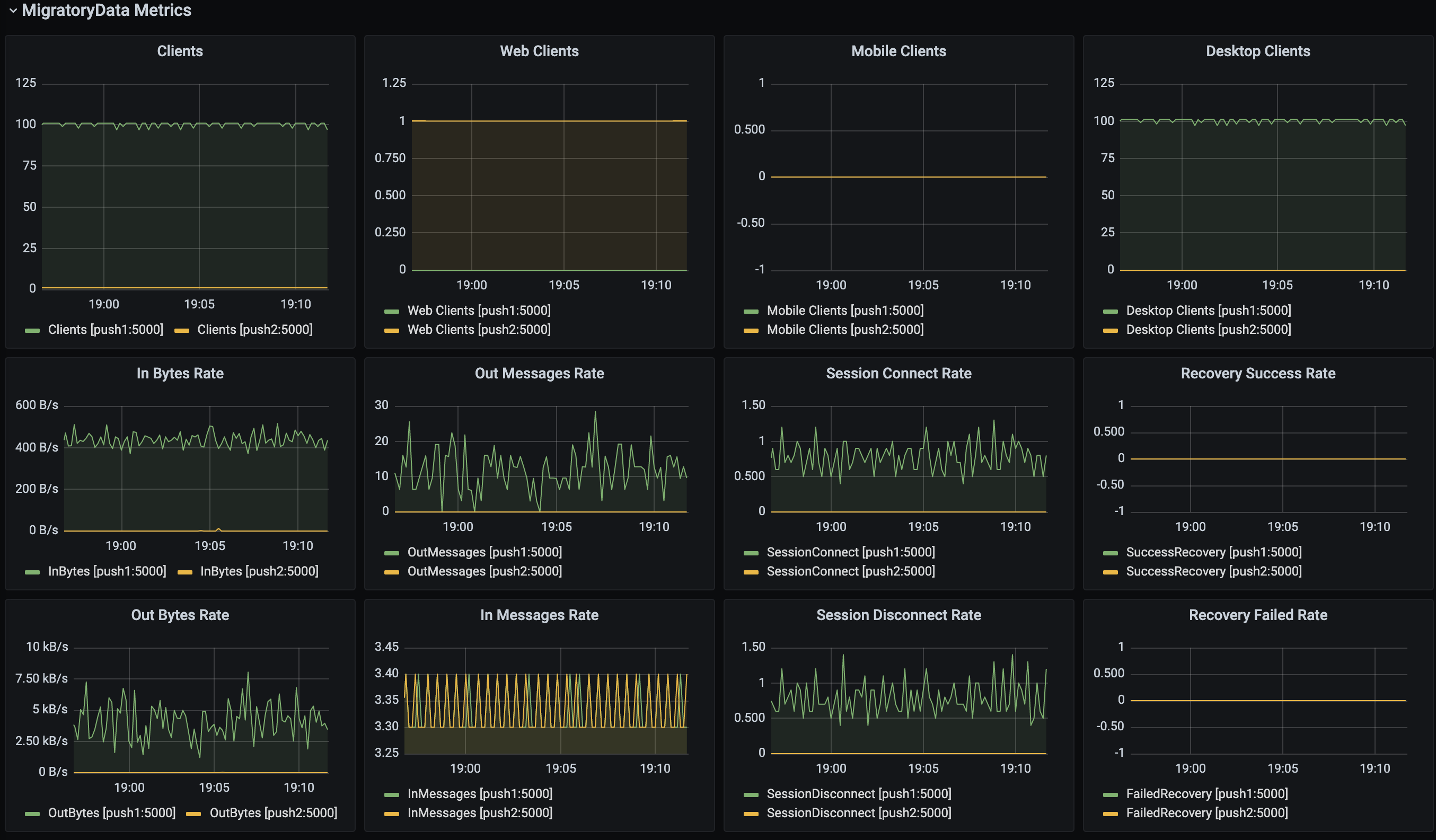Click the Out Messages Rate graph area
This screenshot has height=840, width=1436.
pyautogui.click(x=540, y=462)
